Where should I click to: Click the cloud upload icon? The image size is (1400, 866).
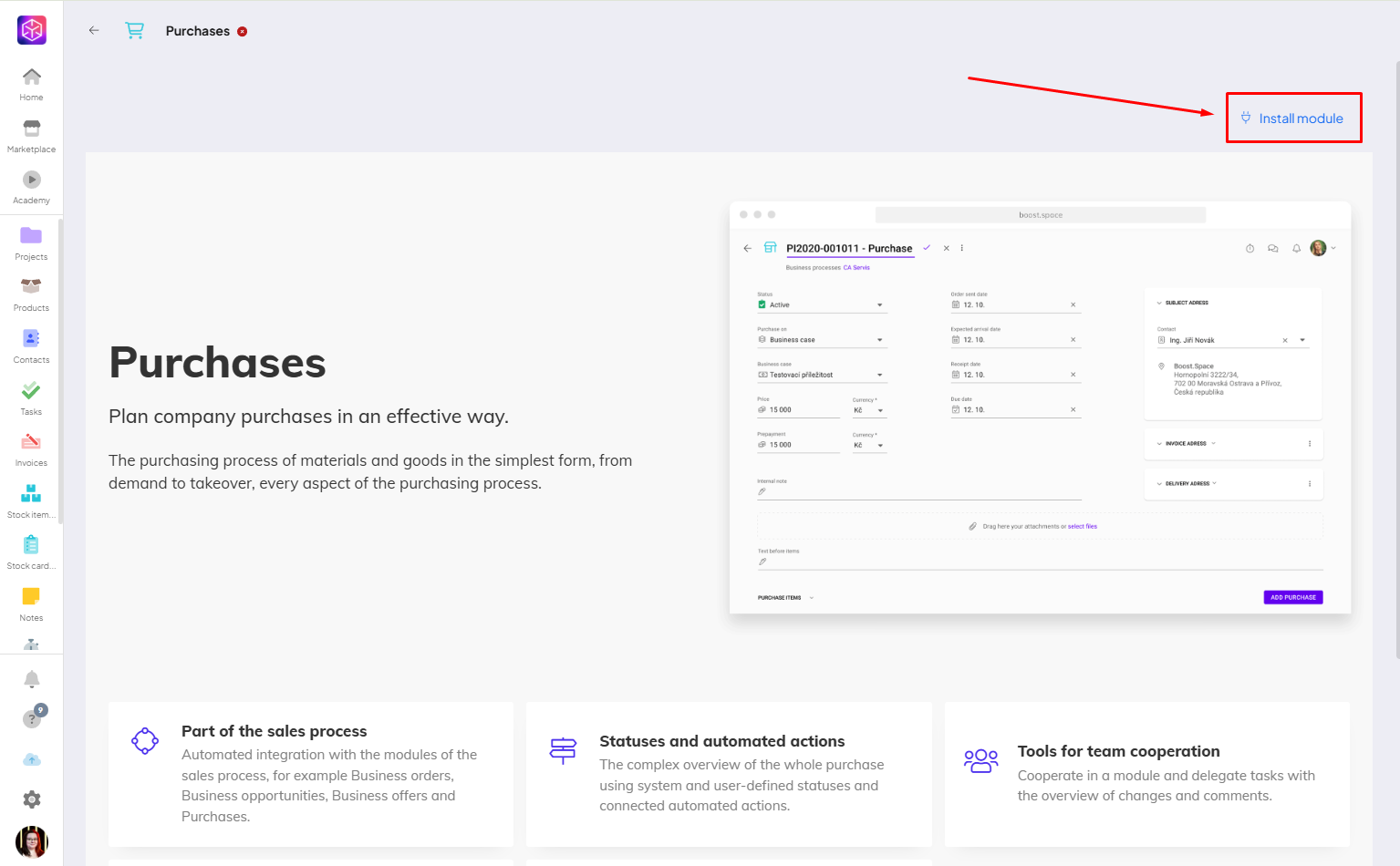click(x=31, y=759)
